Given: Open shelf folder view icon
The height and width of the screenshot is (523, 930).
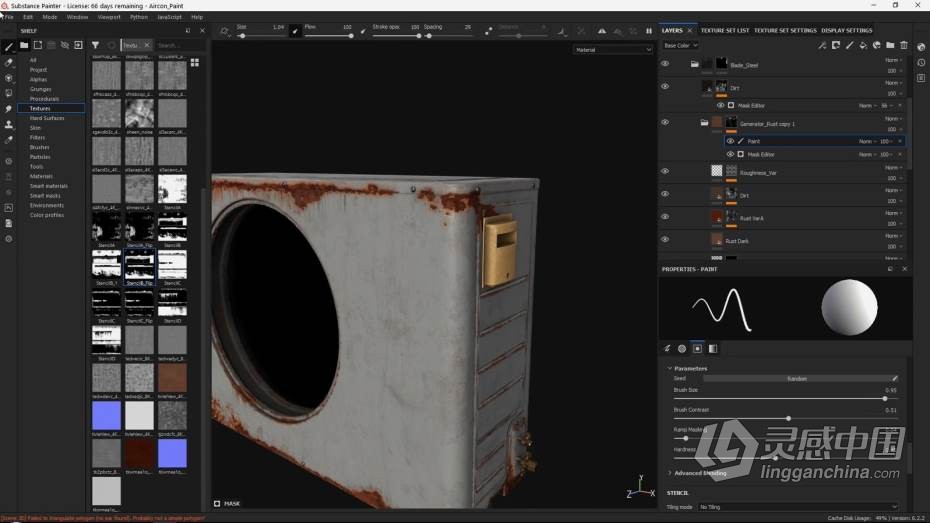Looking at the screenshot, I should click(x=24, y=45).
